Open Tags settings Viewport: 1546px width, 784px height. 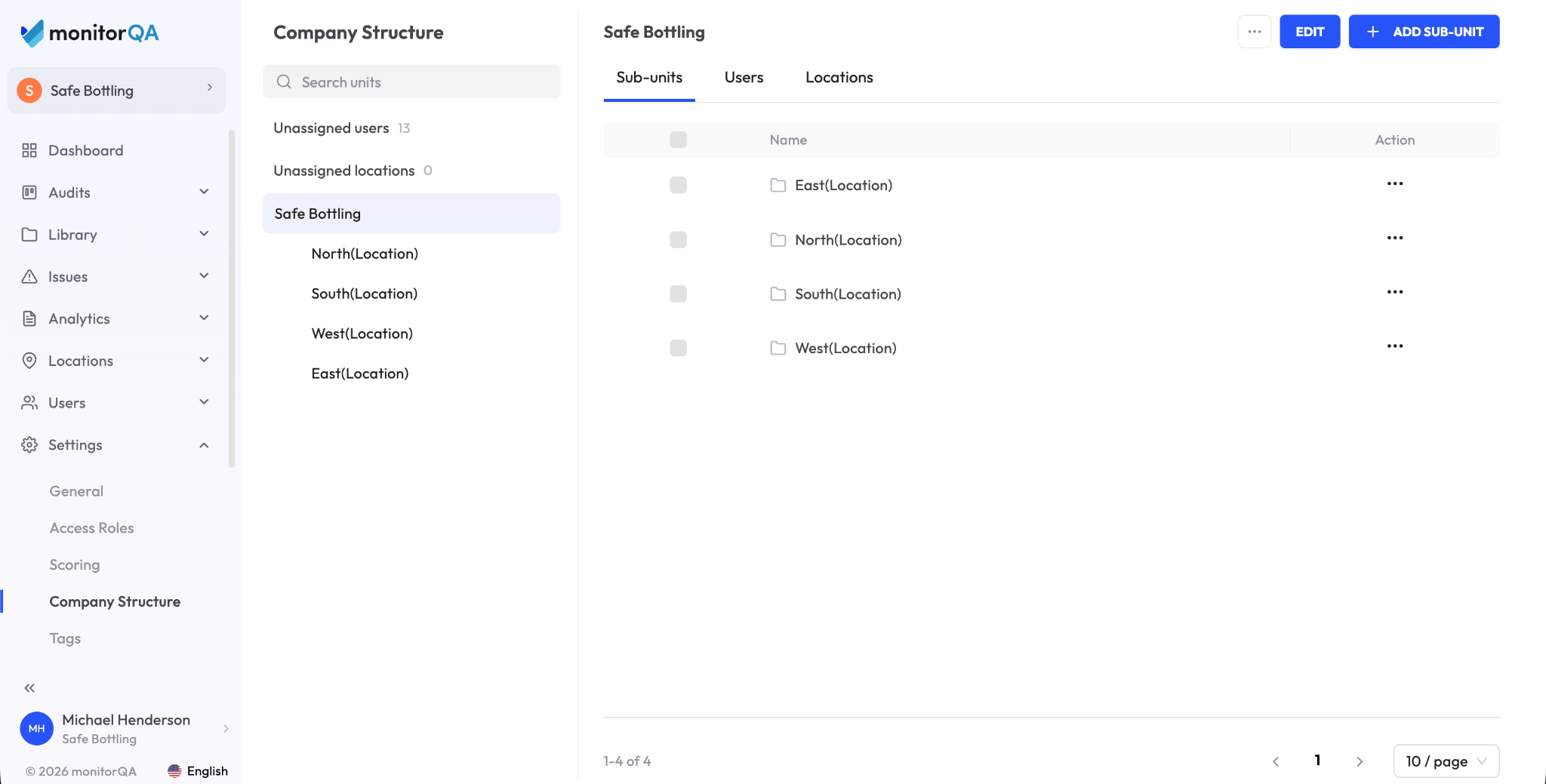[x=65, y=638]
